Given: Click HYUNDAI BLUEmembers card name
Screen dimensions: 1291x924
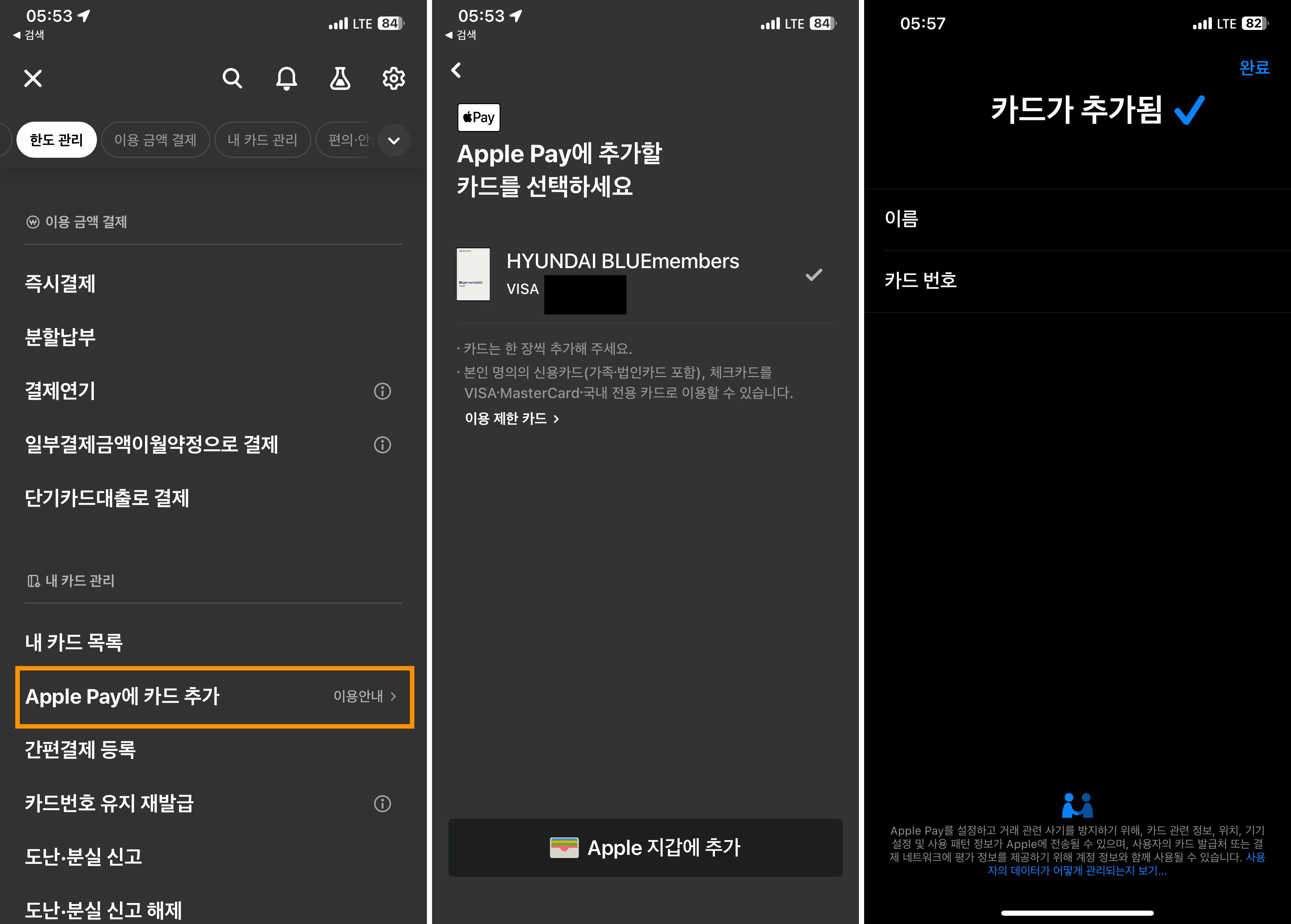Looking at the screenshot, I should [622, 261].
